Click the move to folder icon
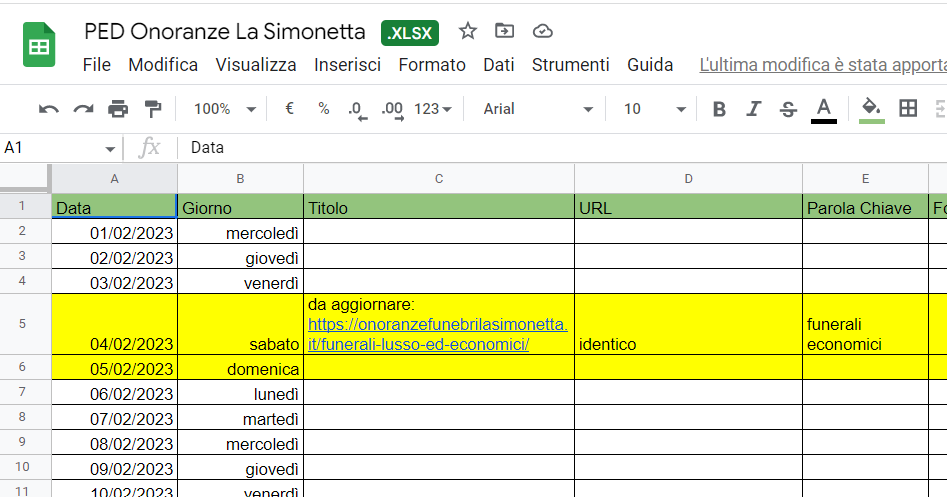Viewport: 947px width, 497px height. point(504,31)
